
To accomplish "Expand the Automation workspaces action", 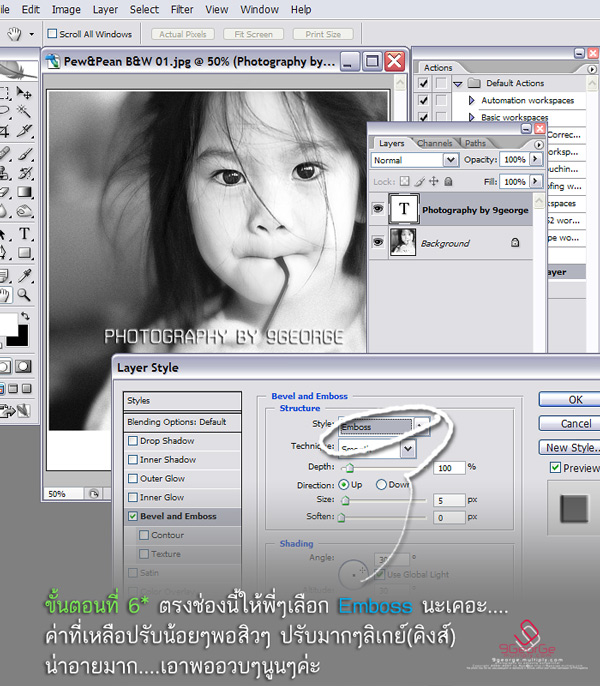I will (471, 100).
